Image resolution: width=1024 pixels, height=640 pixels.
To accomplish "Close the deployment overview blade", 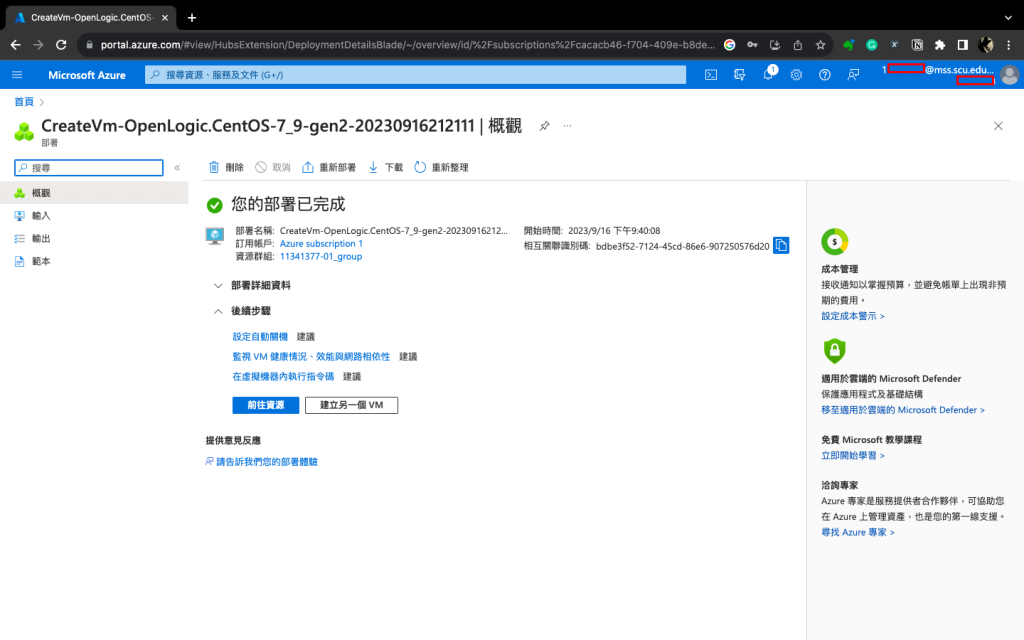I will click(998, 125).
